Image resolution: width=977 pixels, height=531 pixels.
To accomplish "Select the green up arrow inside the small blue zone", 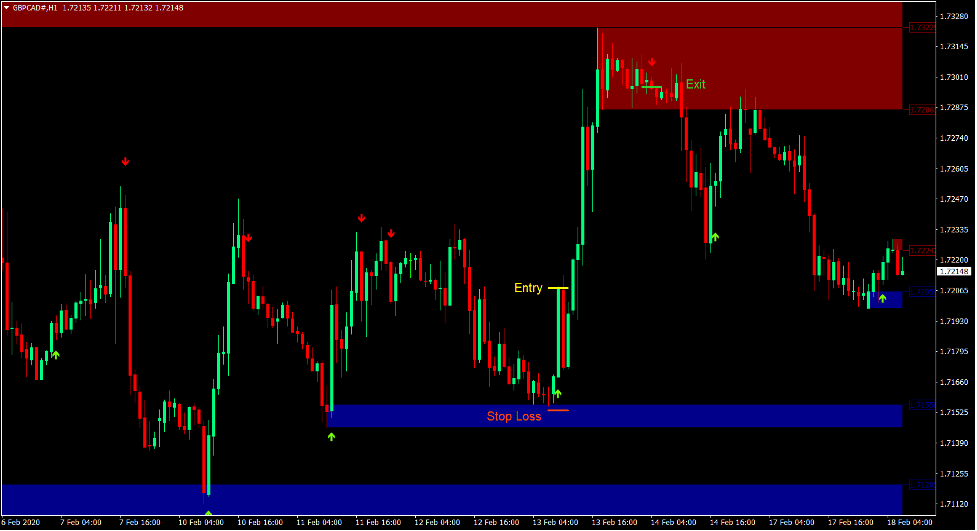I will point(882,298).
